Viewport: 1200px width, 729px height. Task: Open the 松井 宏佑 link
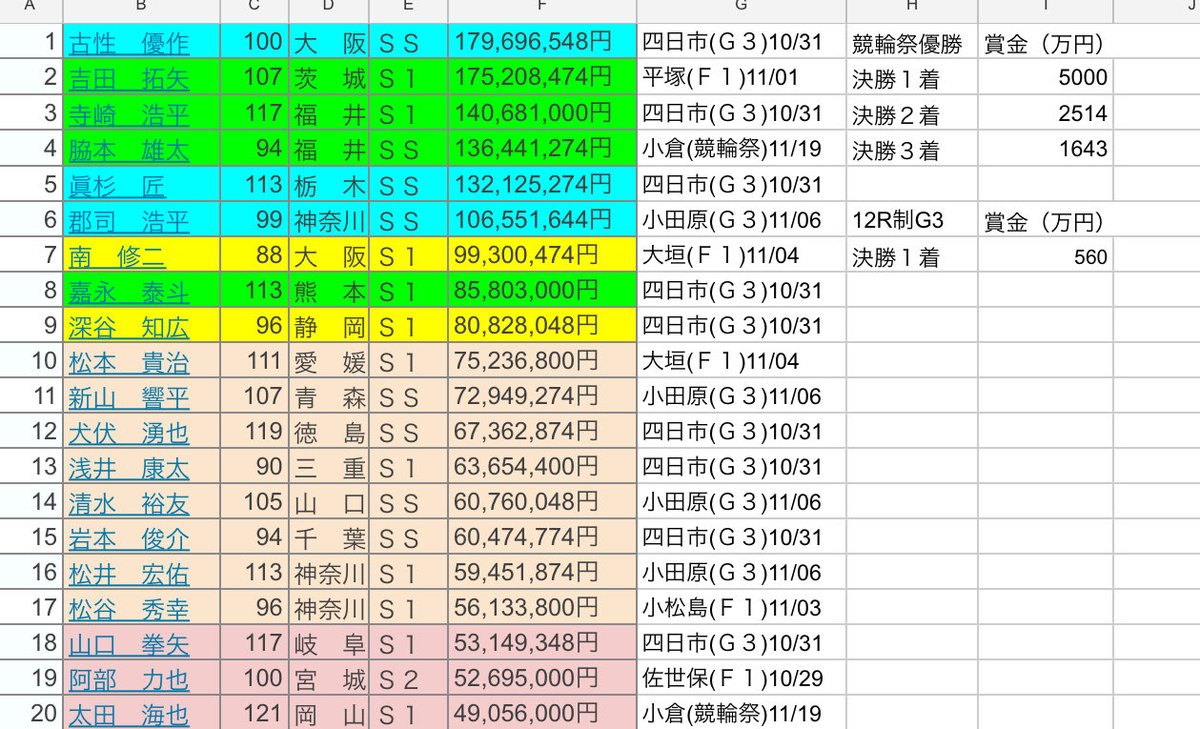tap(128, 574)
